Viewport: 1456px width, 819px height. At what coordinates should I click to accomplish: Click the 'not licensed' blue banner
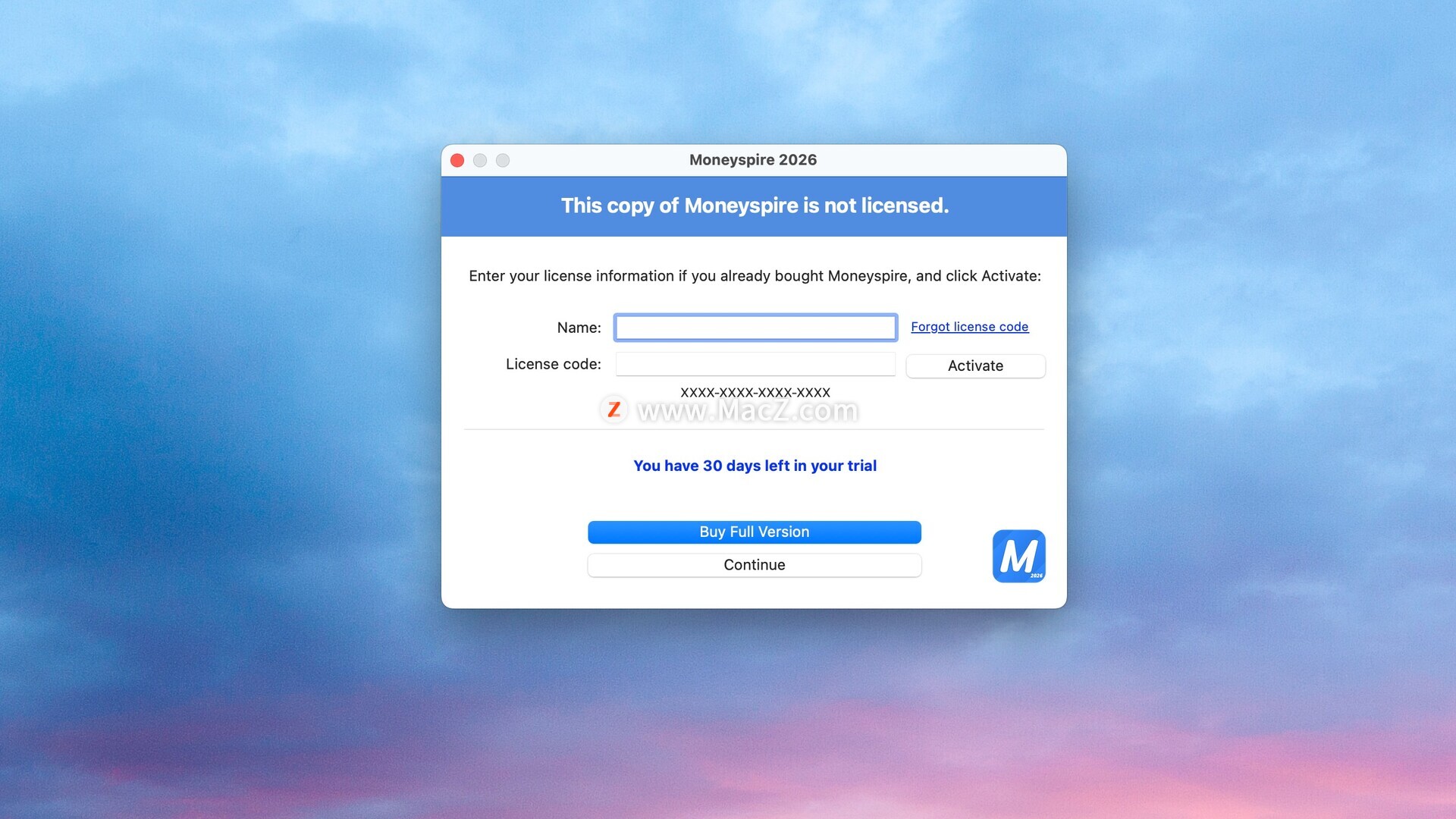click(x=754, y=206)
